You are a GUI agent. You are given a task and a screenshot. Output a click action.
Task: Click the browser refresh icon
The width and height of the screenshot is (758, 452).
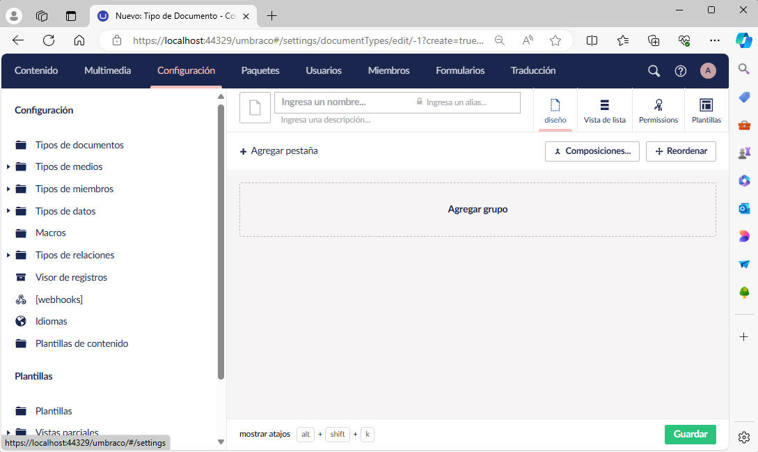(x=48, y=41)
